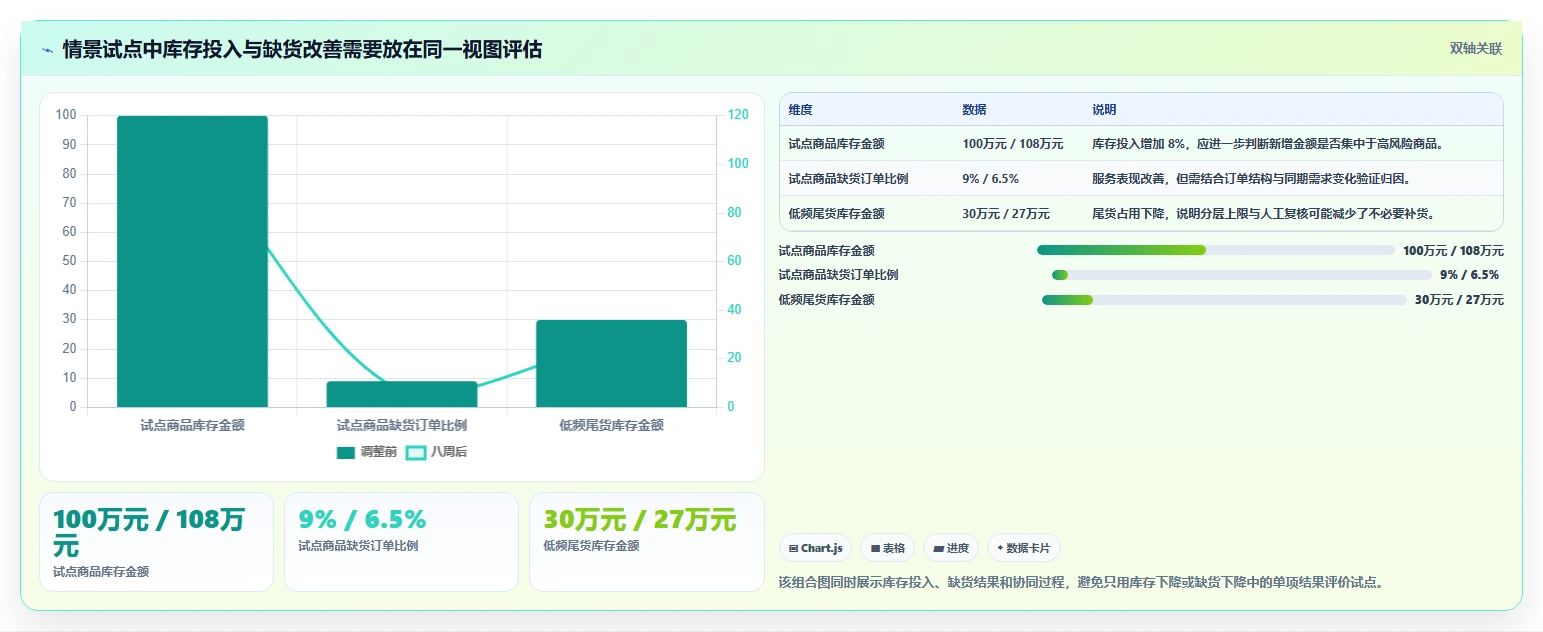The width and height of the screenshot is (1543, 632).
Task: Click the footer note 该组合图同时展示
Action: [1080, 582]
